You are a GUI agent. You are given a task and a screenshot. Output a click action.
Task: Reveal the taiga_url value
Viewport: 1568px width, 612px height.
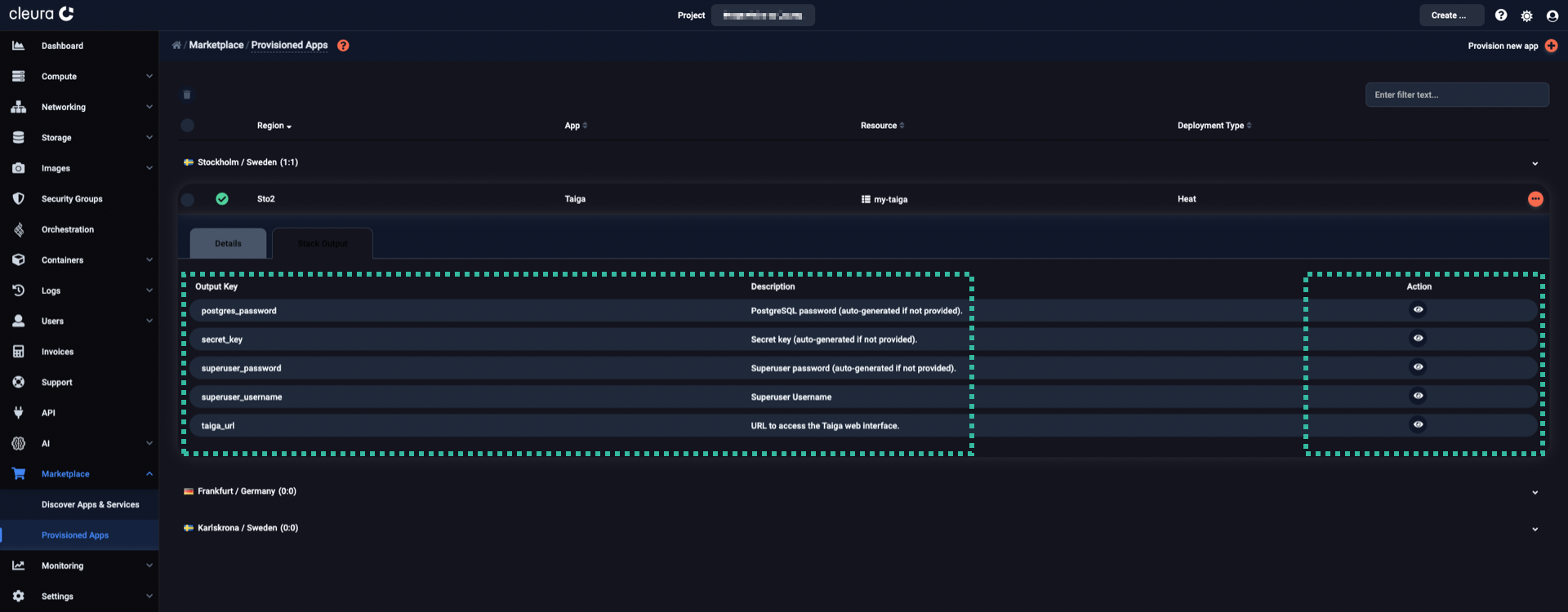coord(1419,424)
